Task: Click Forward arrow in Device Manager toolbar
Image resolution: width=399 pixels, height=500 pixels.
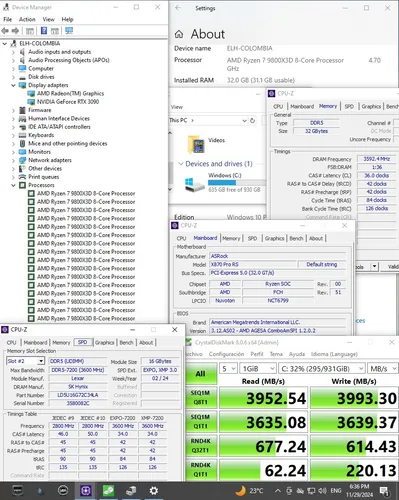Action: click(15, 31)
